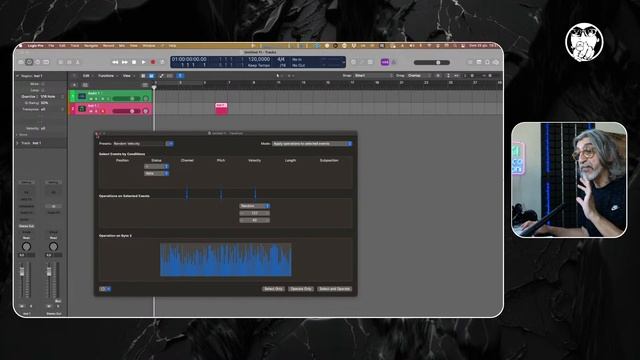Screen dimensions: 640x360
Task: Toggle the purple Count-in button
Action: pyautogui.click(x=385, y=62)
